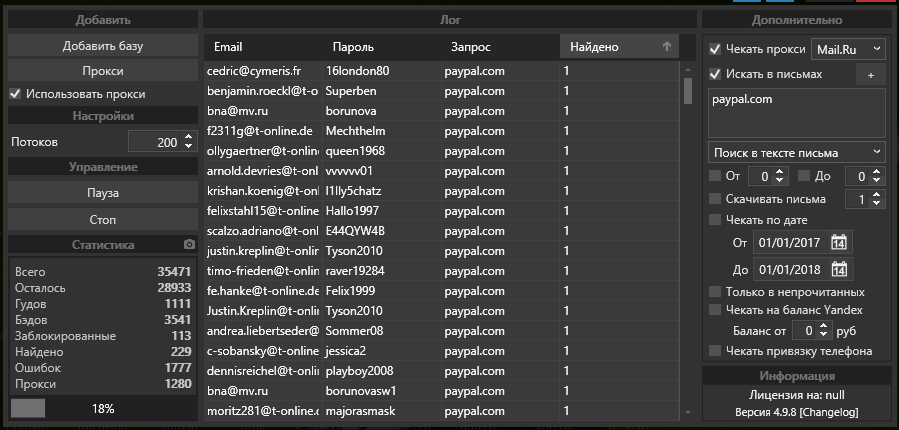Expand the Поиск в тексте письма dropdown
Image resolution: width=899 pixels, height=430 pixels.
pyautogui.click(x=796, y=152)
